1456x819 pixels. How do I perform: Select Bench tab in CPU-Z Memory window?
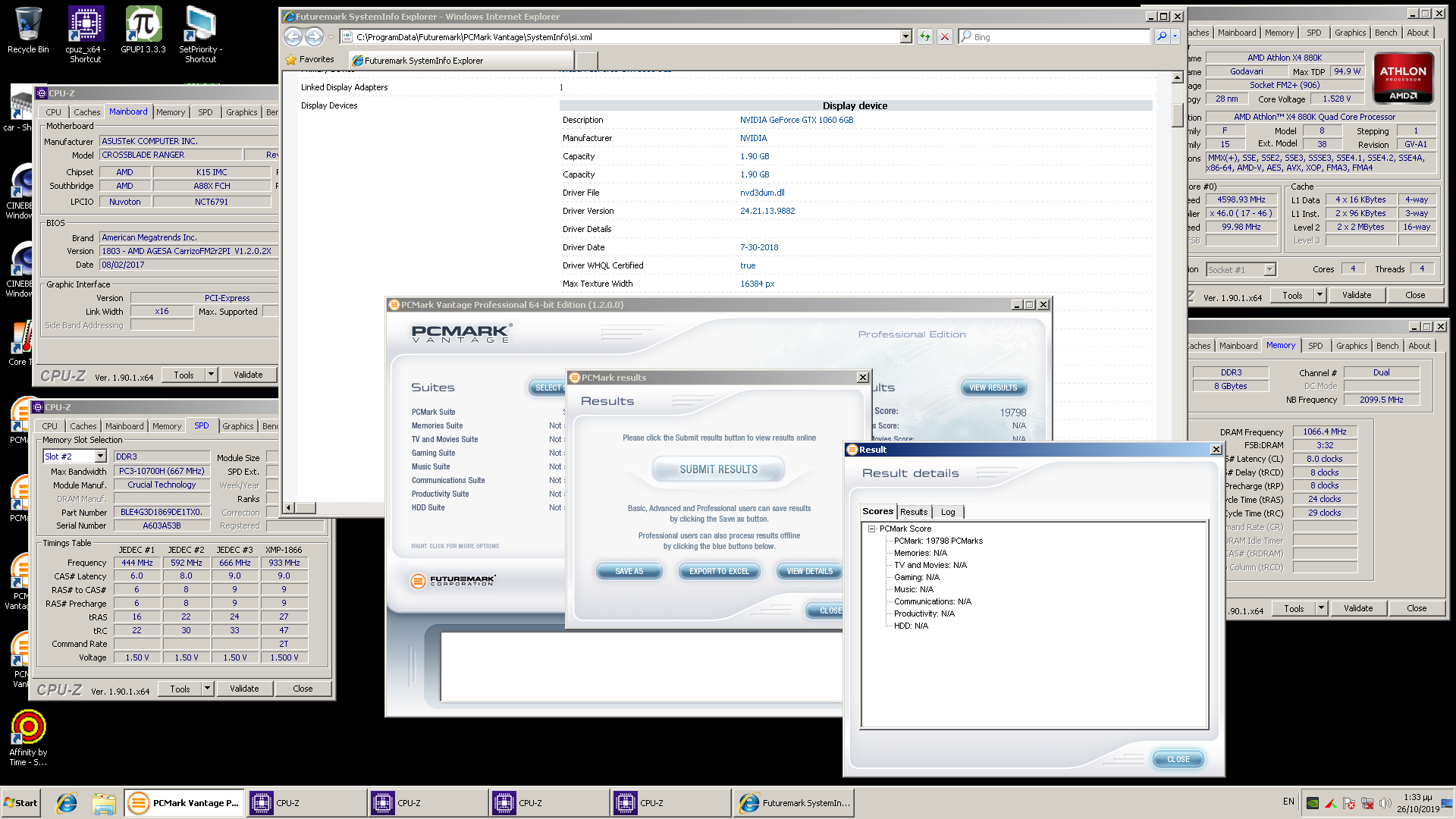1388,346
